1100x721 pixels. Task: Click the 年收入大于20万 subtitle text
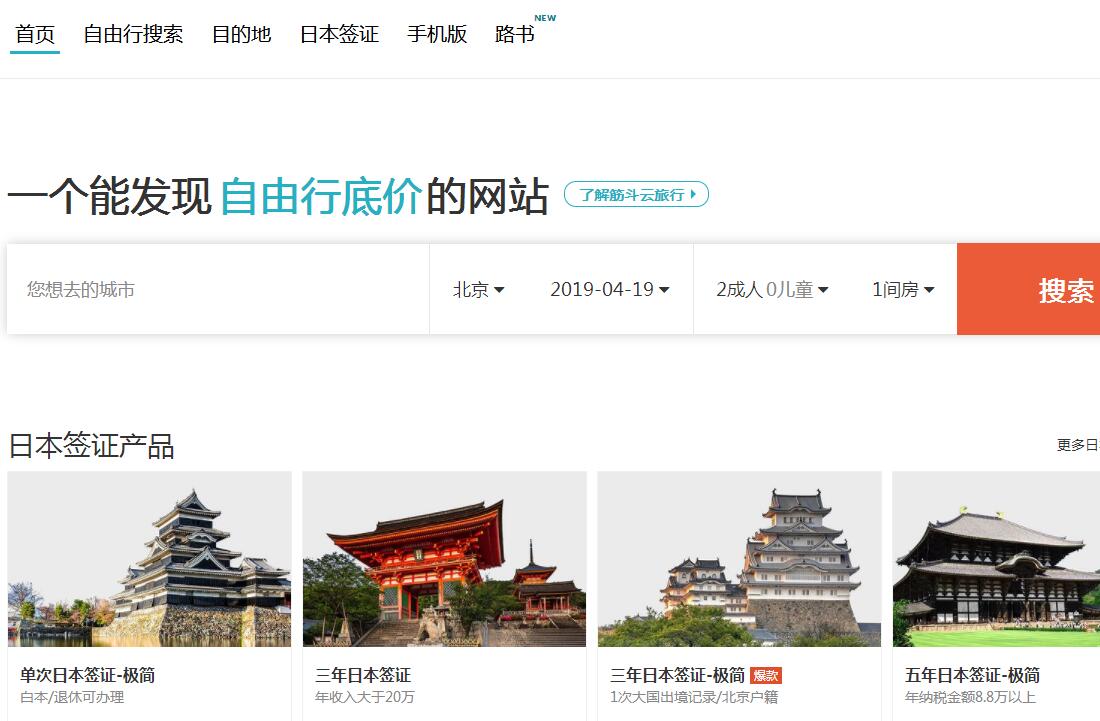point(365,697)
